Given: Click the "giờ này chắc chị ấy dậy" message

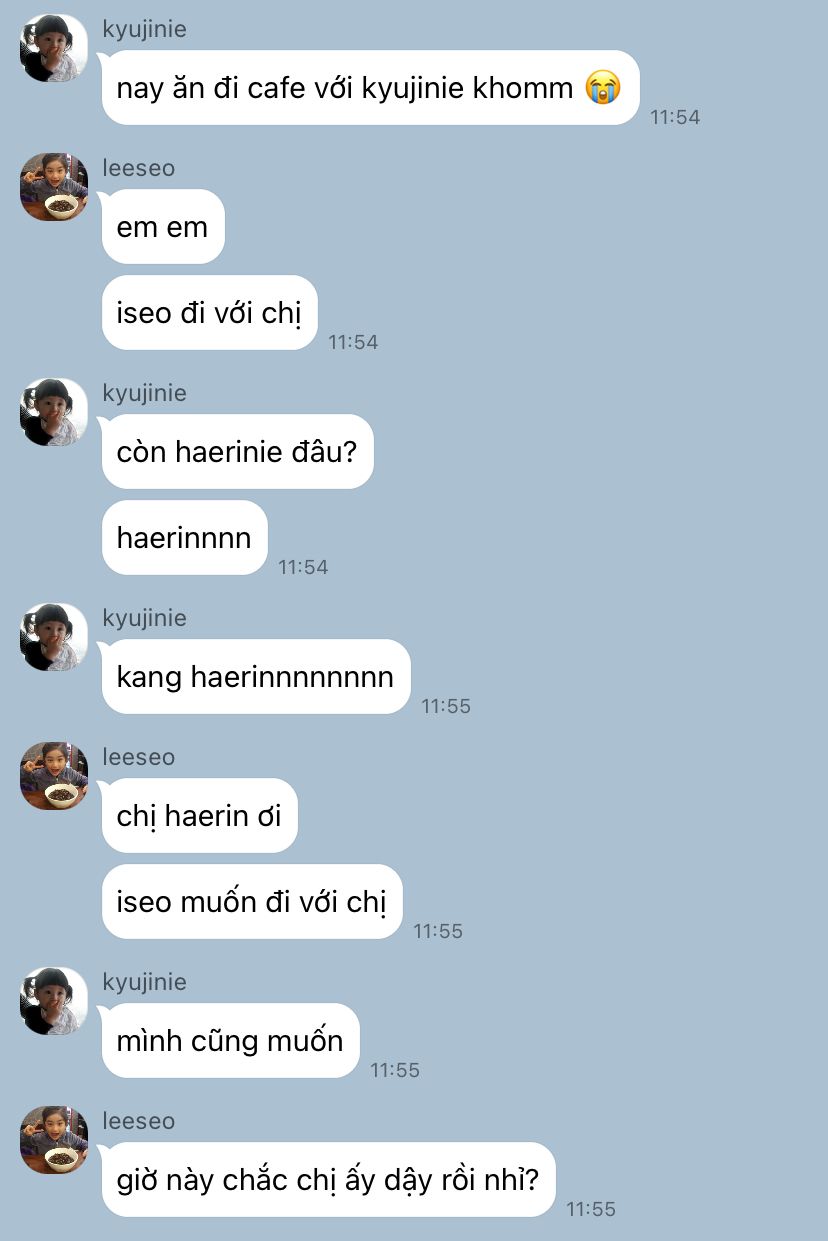Looking at the screenshot, I should tap(328, 1180).
